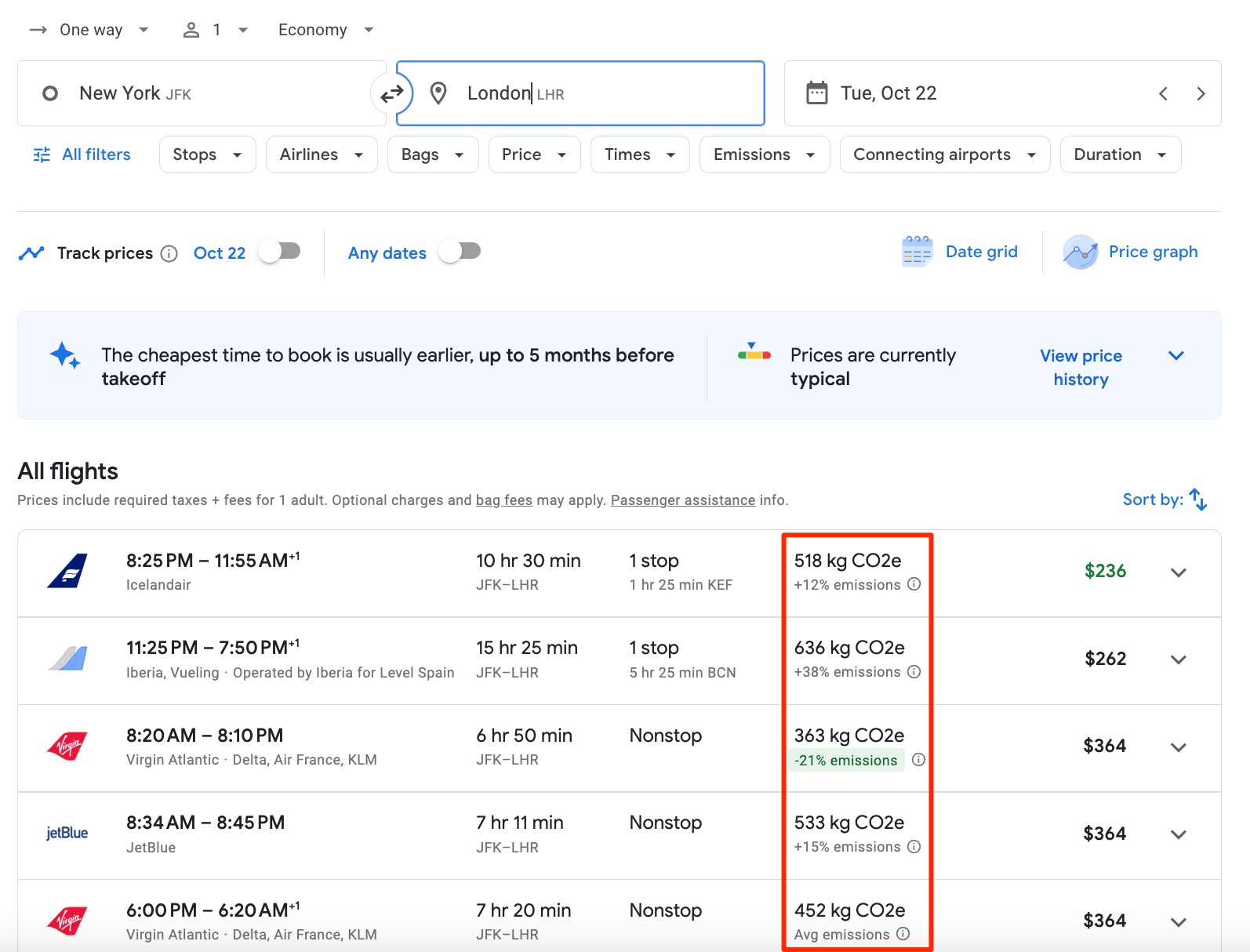
Task: Open the Duration filter
Action: coord(1121,154)
